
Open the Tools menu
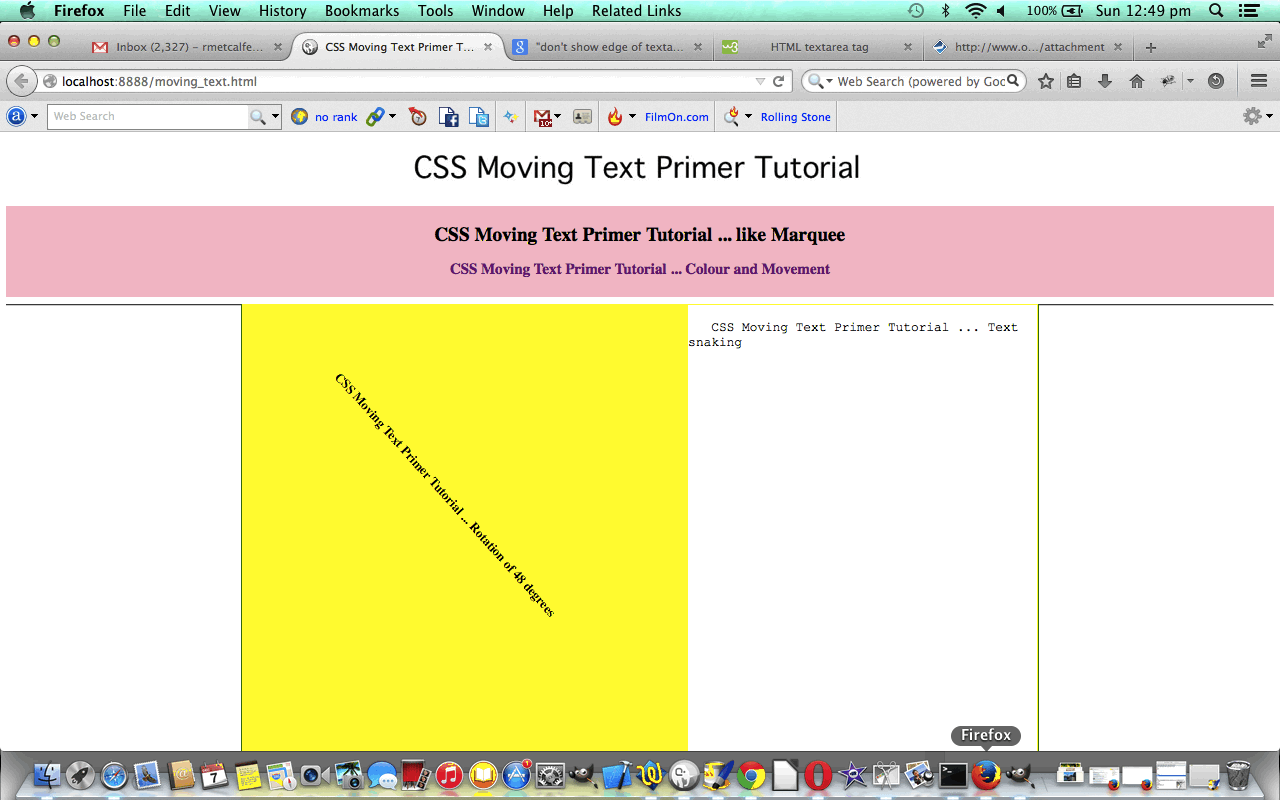coord(435,11)
